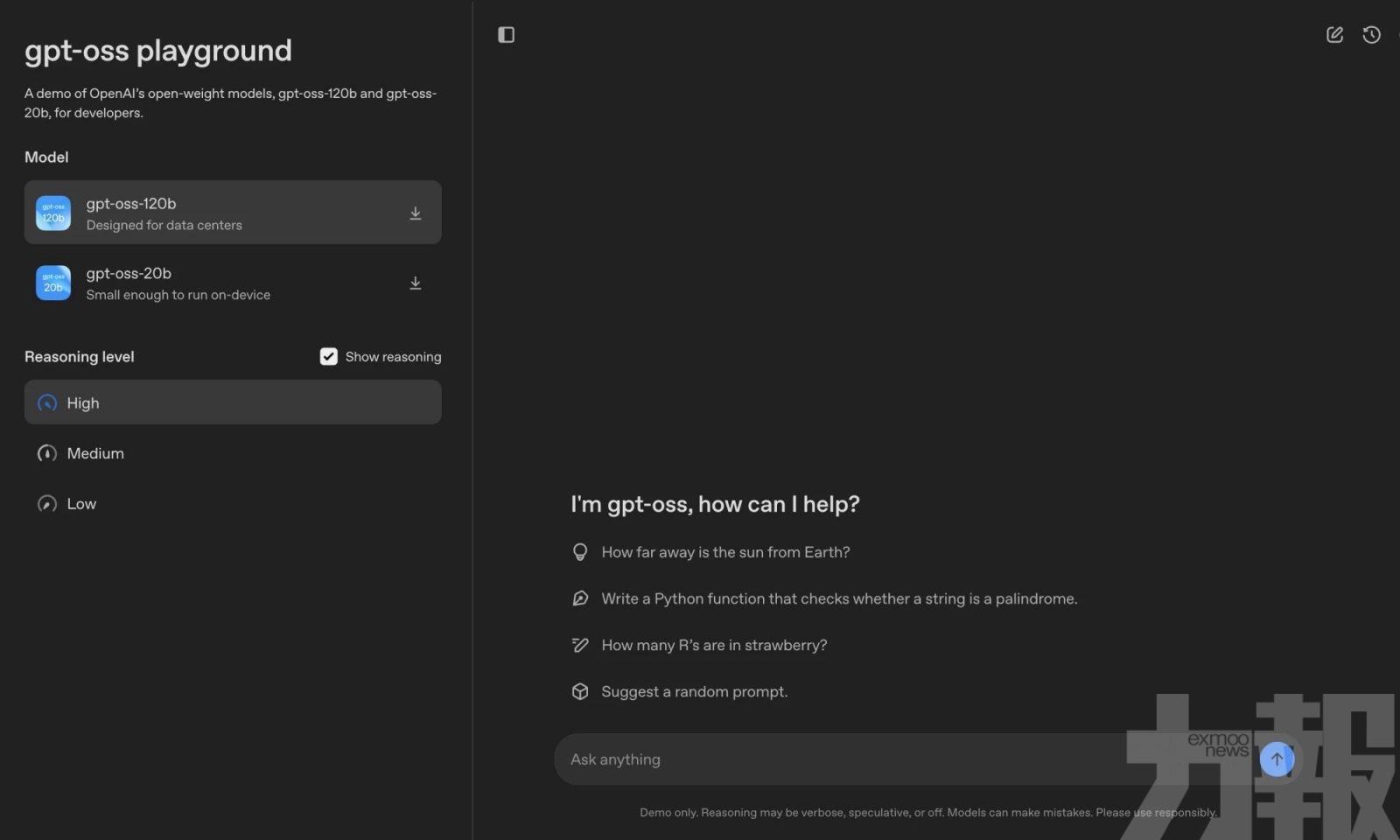The width and height of the screenshot is (1400, 840).
Task: Download the gpt-oss-120b model
Action: tap(416, 213)
